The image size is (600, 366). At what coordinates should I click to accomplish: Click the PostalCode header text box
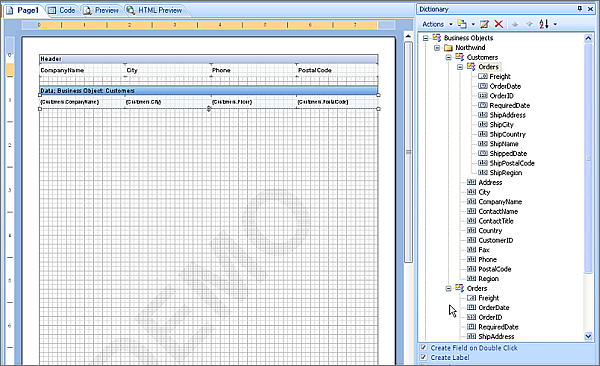338,70
